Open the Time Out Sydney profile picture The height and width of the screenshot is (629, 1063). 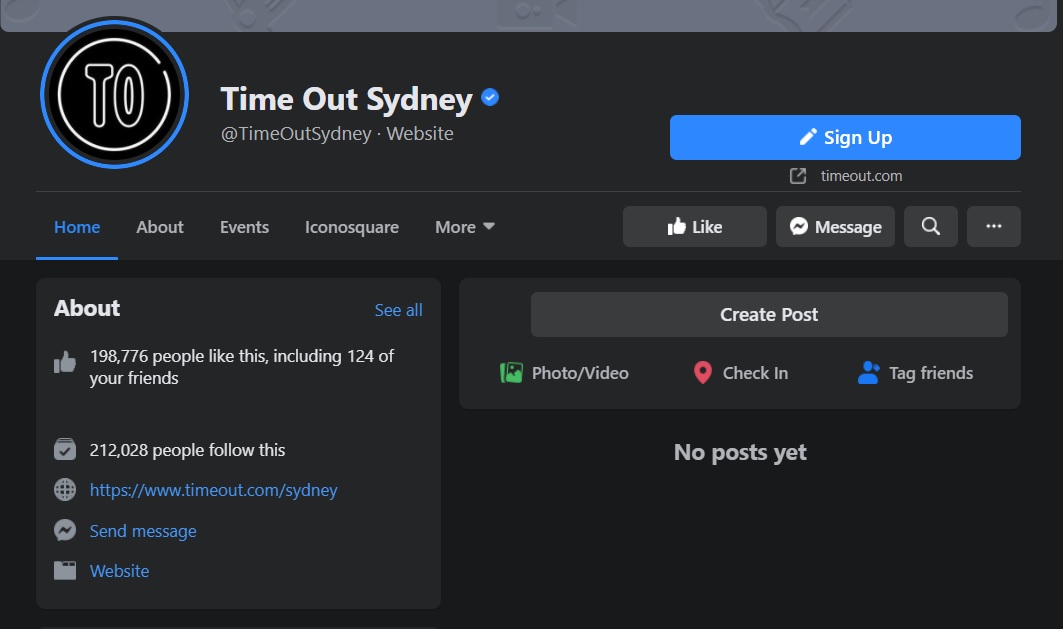115,94
